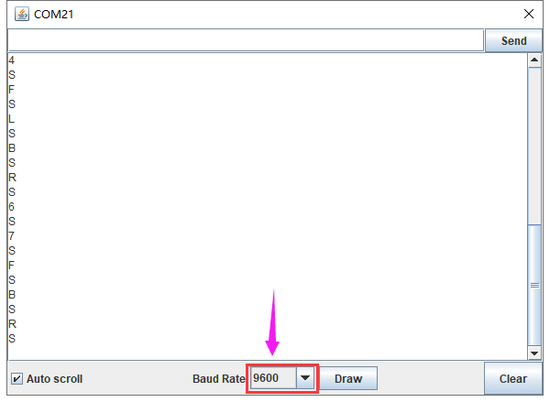This screenshot has width=550, height=402.
Task: Click the output line showing 4
Action: click(12, 60)
